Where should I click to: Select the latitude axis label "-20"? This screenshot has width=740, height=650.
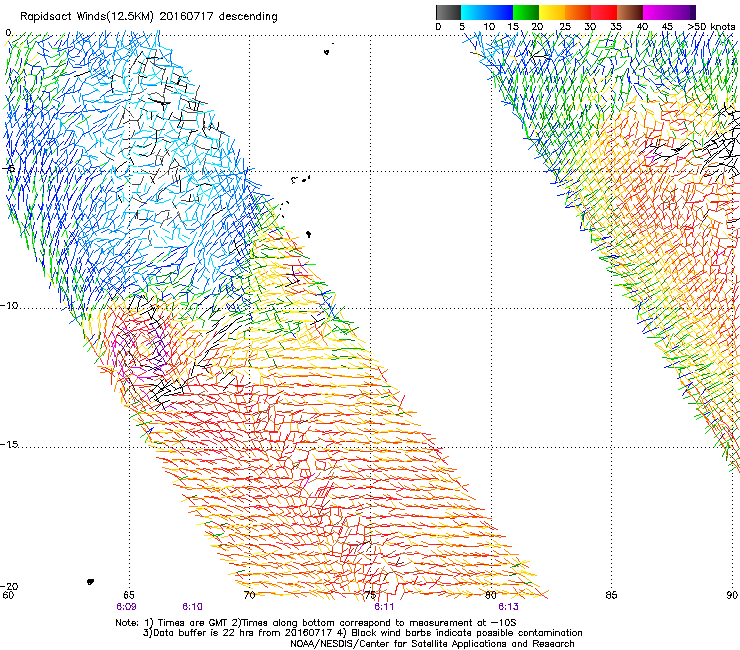point(9,586)
